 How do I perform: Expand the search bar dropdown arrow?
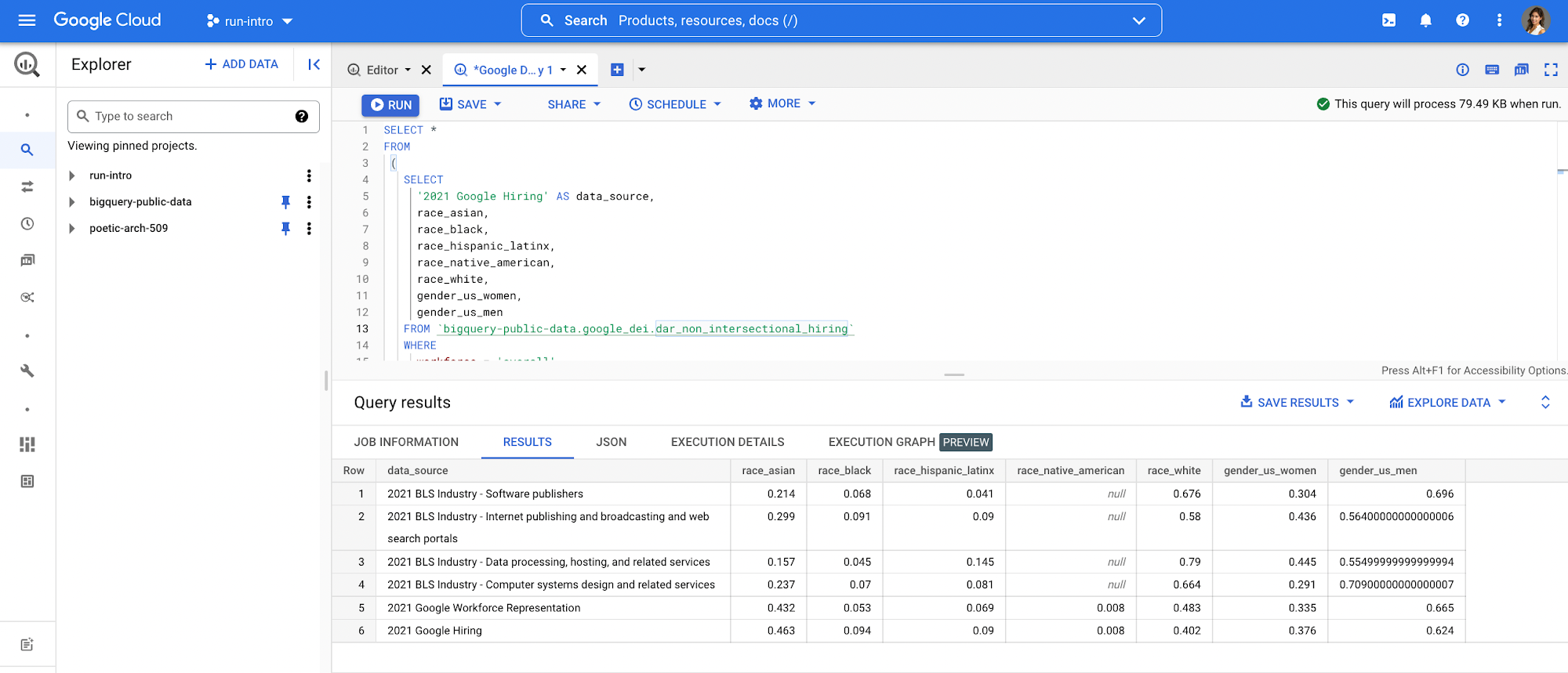(x=1139, y=20)
